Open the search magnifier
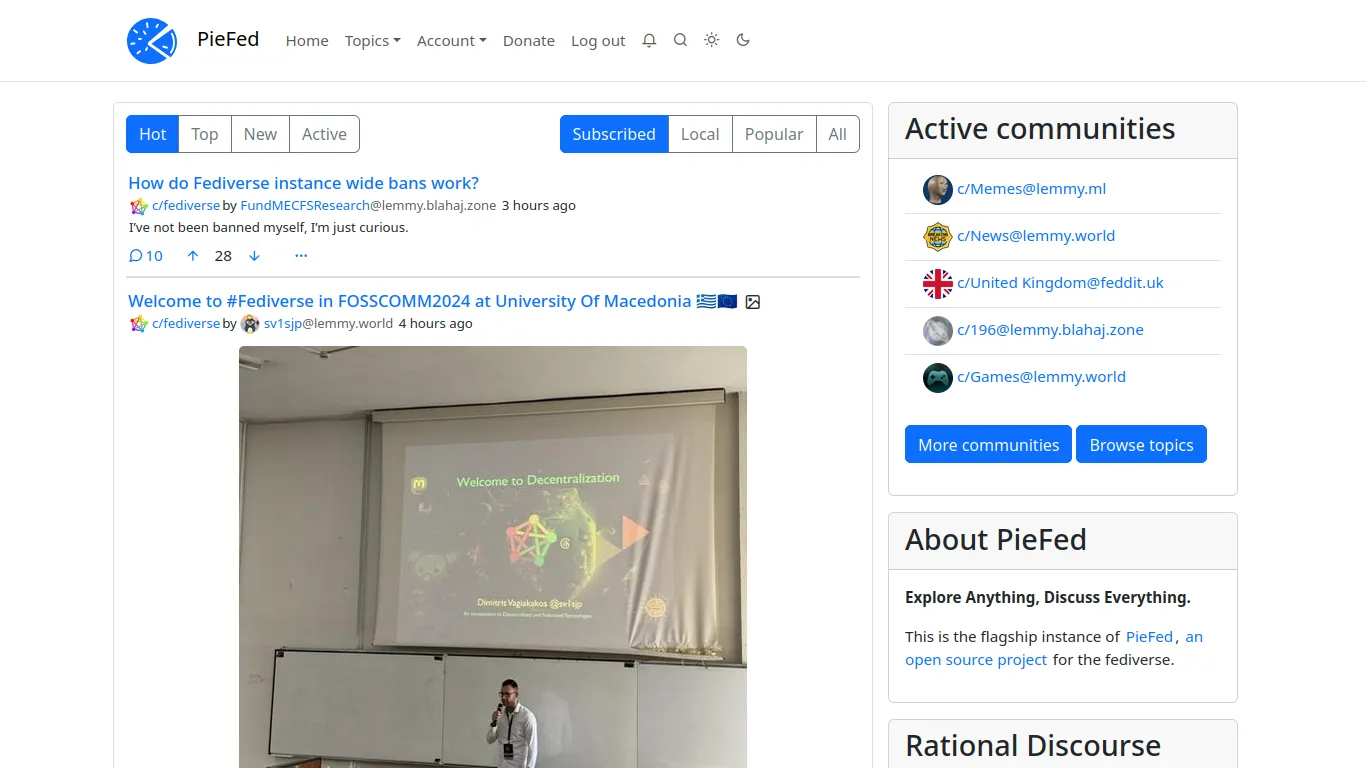Viewport: 1366px width, 768px height. pos(680,40)
